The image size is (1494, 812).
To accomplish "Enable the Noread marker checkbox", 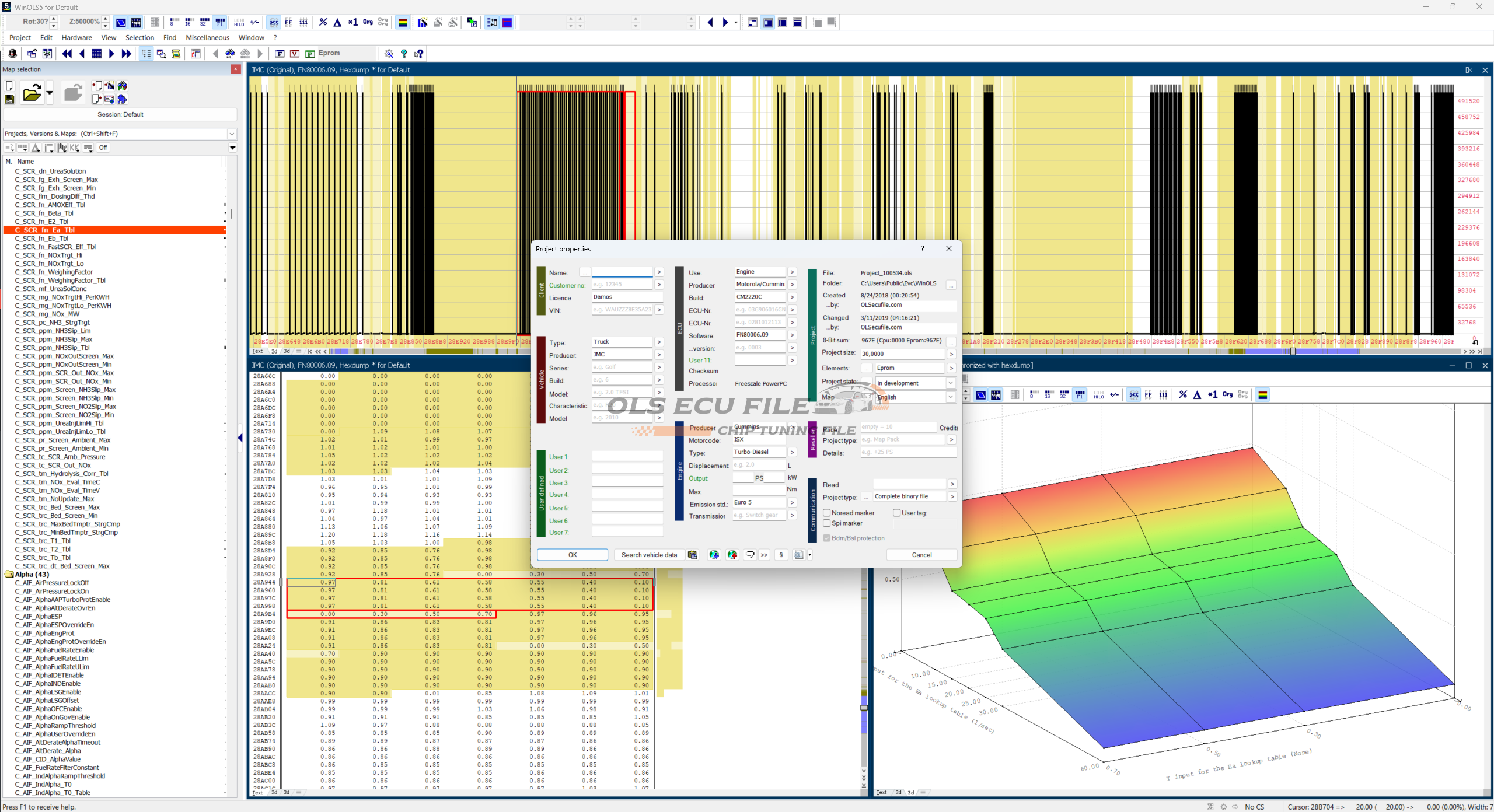I will tap(827, 513).
